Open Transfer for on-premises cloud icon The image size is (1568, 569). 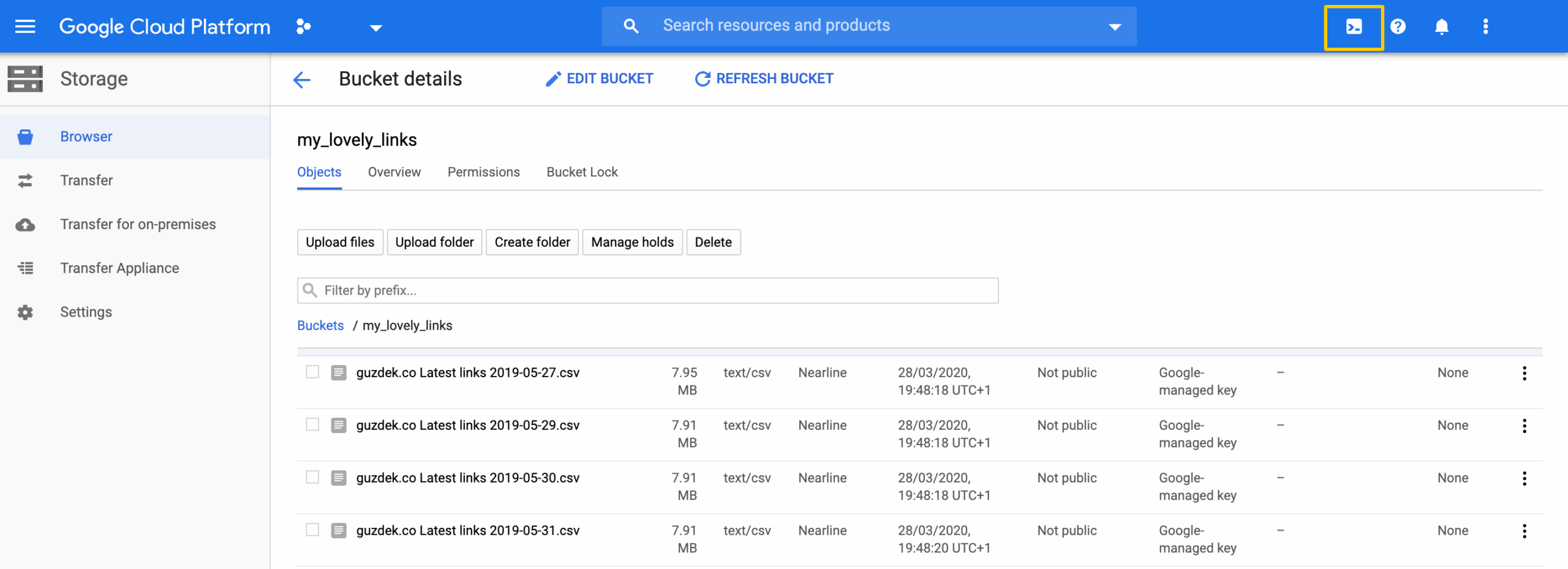(25, 225)
